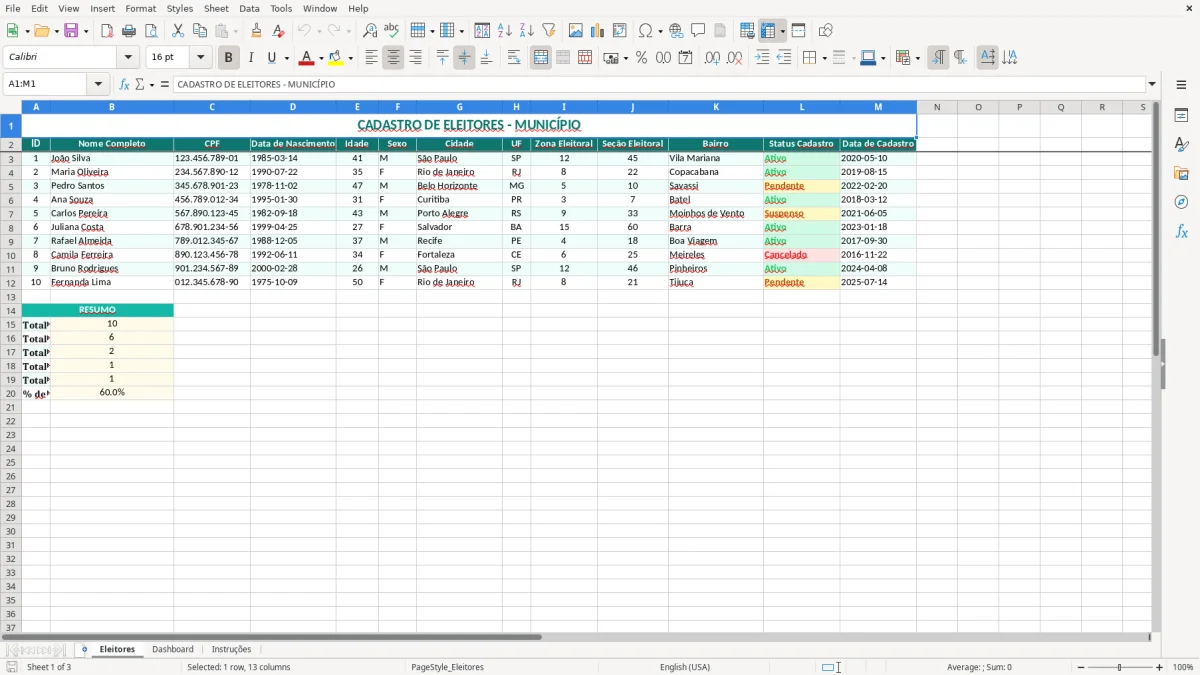The width and height of the screenshot is (1200, 675).
Task: Sort descending
Action: point(527,31)
